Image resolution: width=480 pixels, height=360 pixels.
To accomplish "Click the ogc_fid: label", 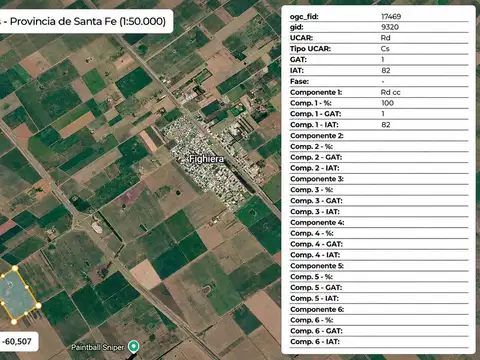I will 304,16.
